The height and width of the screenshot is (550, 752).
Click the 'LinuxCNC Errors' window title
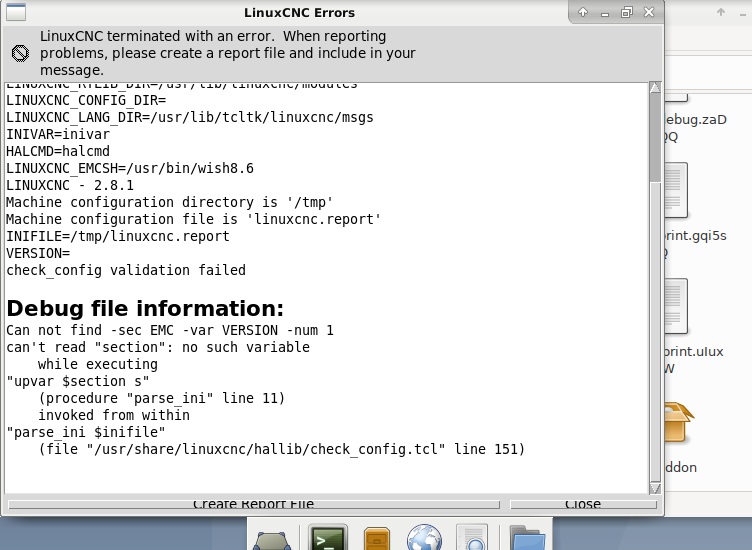[299, 12]
